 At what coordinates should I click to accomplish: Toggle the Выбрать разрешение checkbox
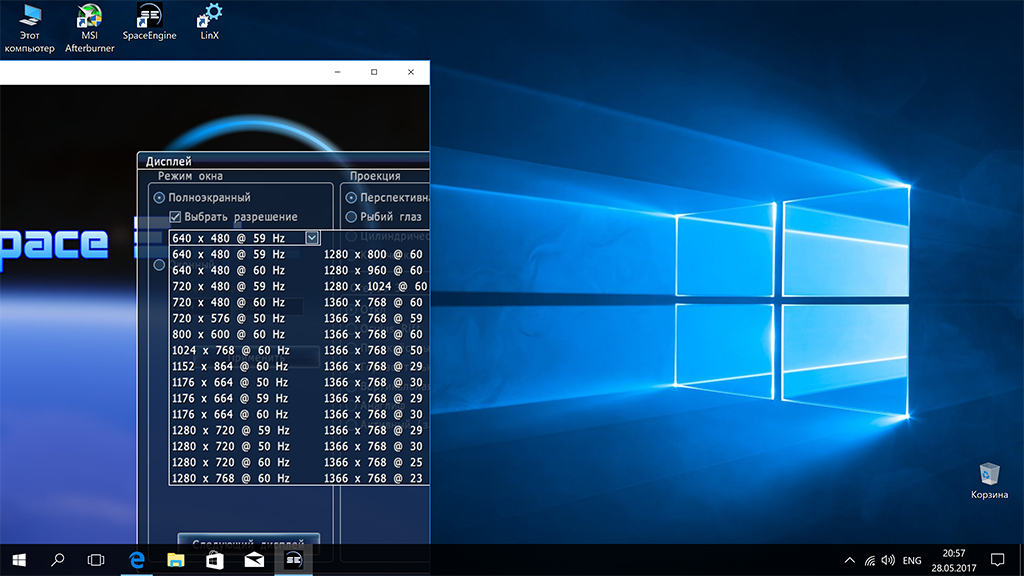175,217
